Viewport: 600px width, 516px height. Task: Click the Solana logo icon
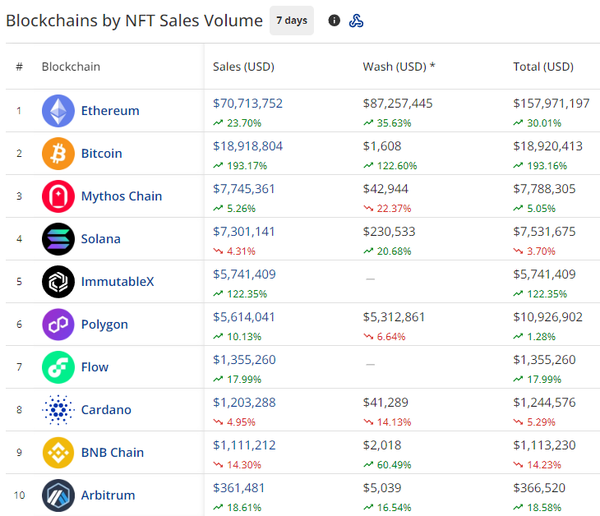(58, 239)
